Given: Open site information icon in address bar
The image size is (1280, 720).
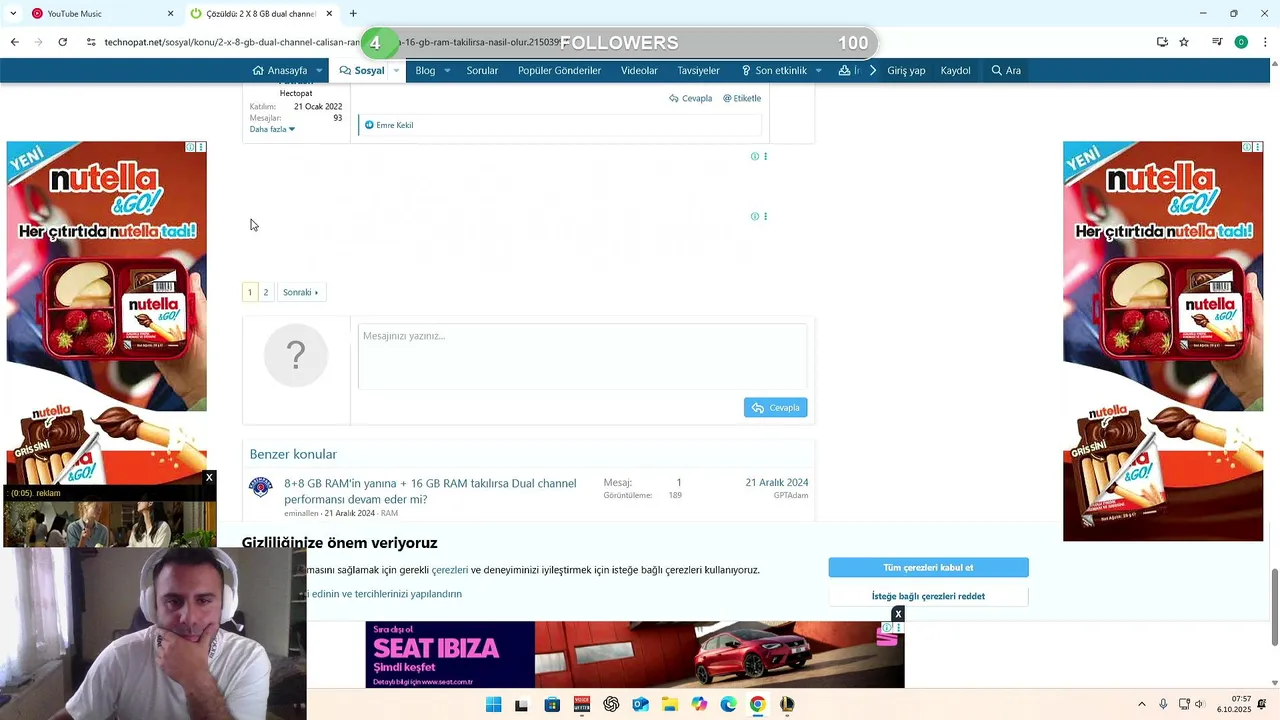Looking at the screenshot, I should coord(91,42).
